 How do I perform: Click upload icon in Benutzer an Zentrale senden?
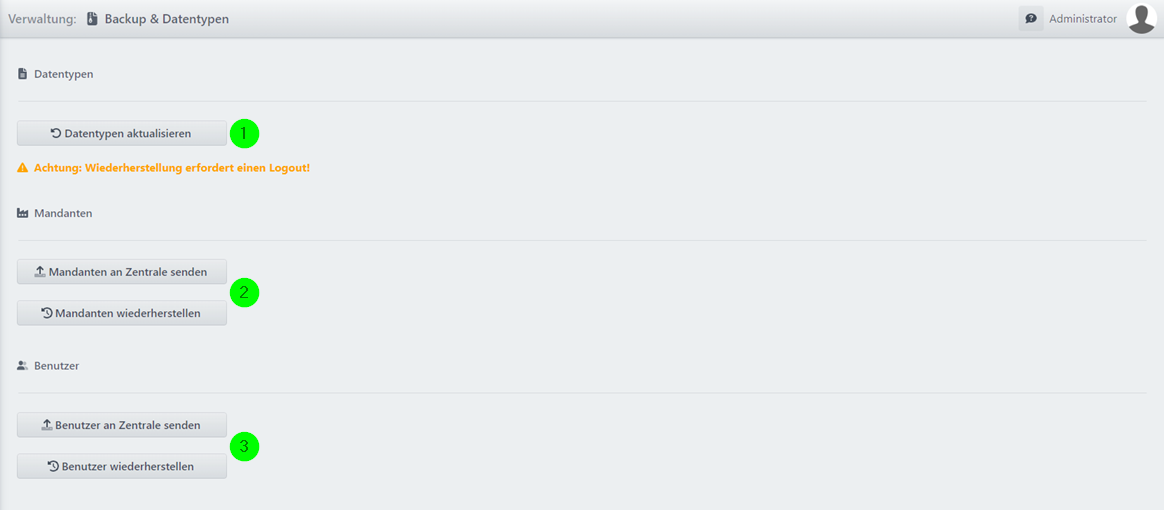(46, 425)
